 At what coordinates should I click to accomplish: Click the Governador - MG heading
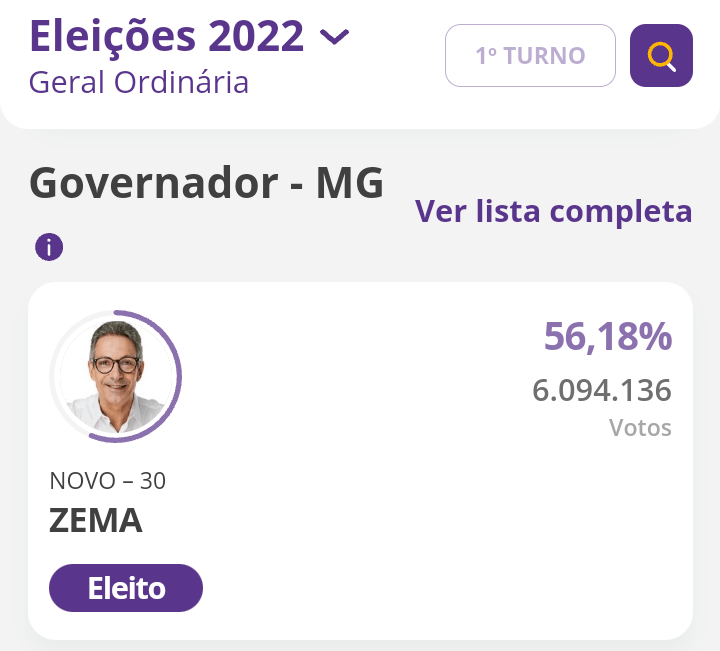[206, 183]
